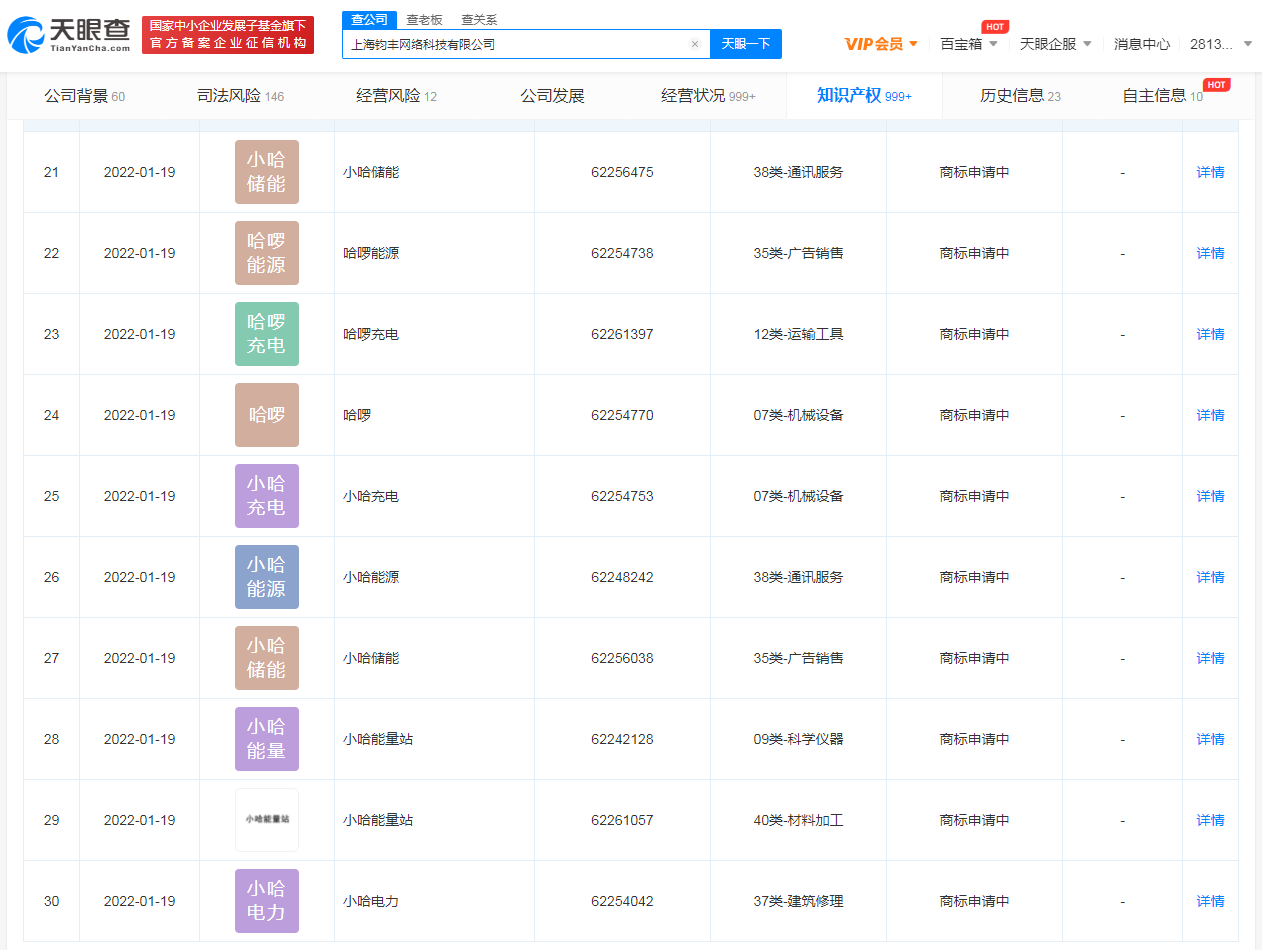Open the white 小哈能量站 thumbnail in row 29
The width and height of the screenshot is (1262, 950).
[267, 820]
